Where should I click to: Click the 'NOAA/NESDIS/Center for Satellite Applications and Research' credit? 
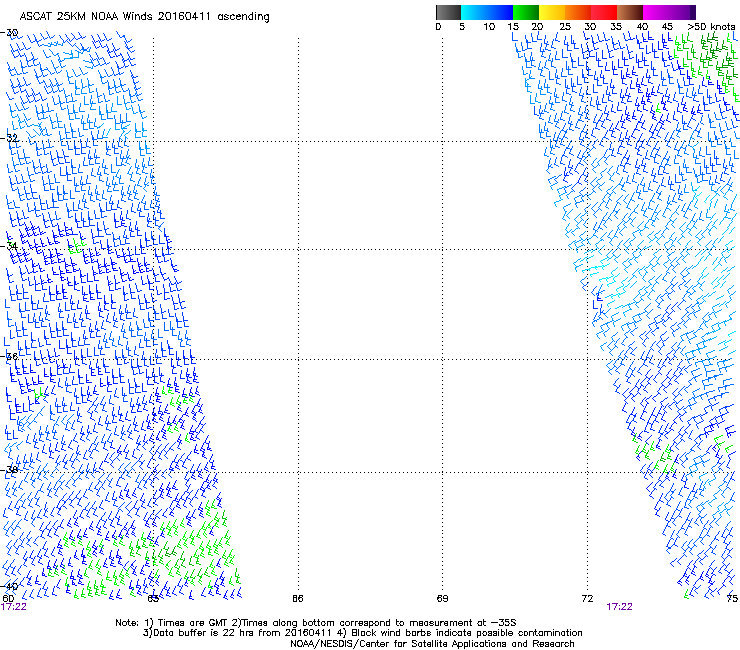click(x=432, y=644)
